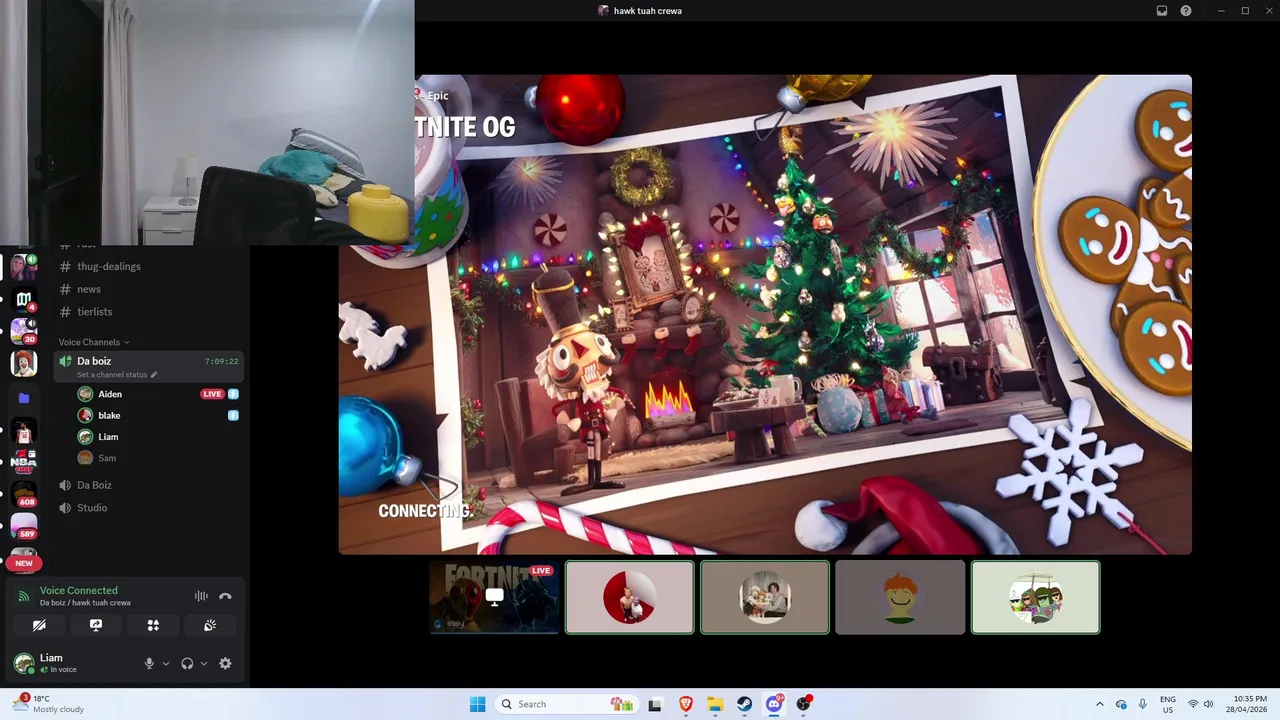Open File Explorer from the taskbar
Viewport: 1280px width, 720px height.
(x=715, y=704)
